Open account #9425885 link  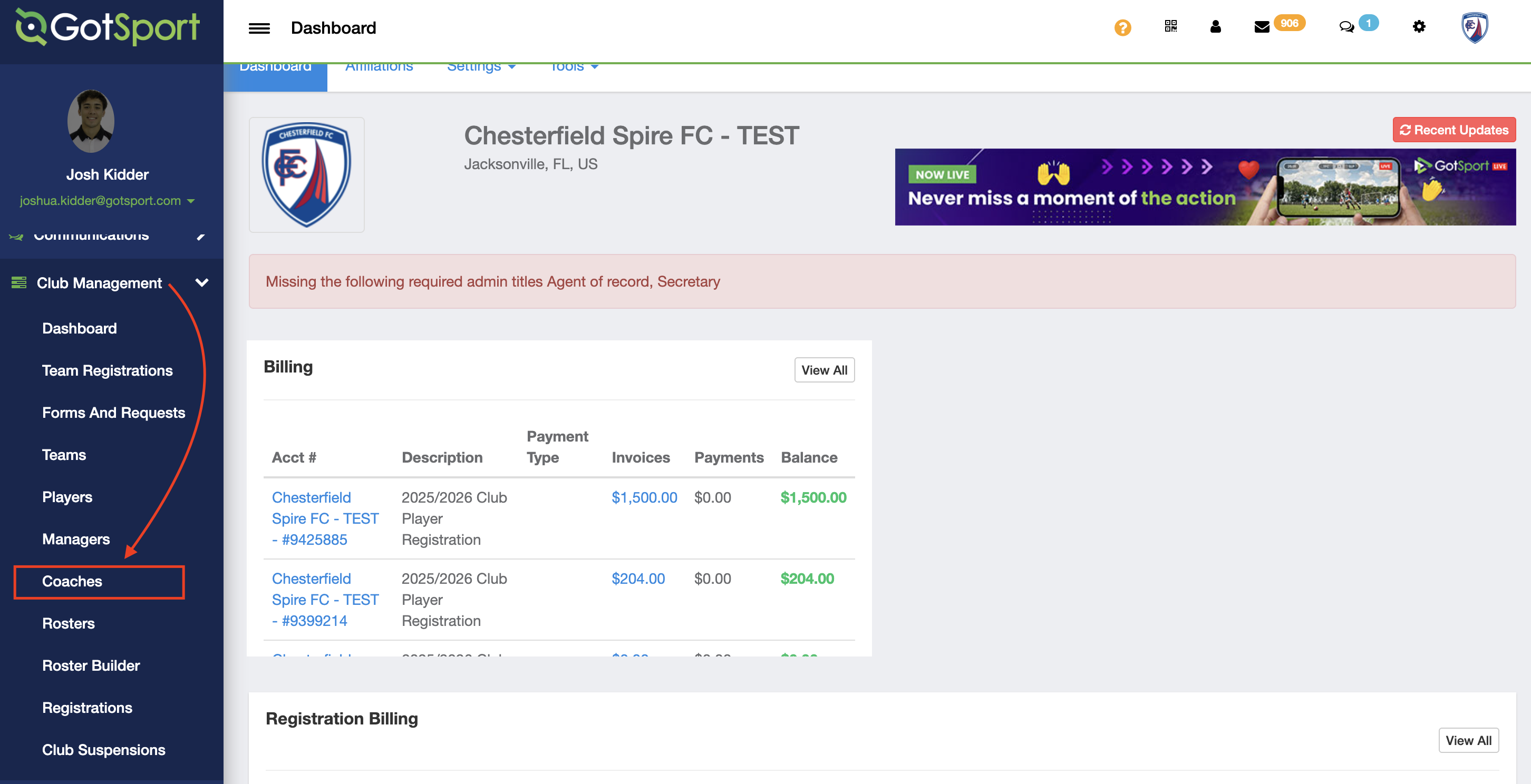(325, 518)
